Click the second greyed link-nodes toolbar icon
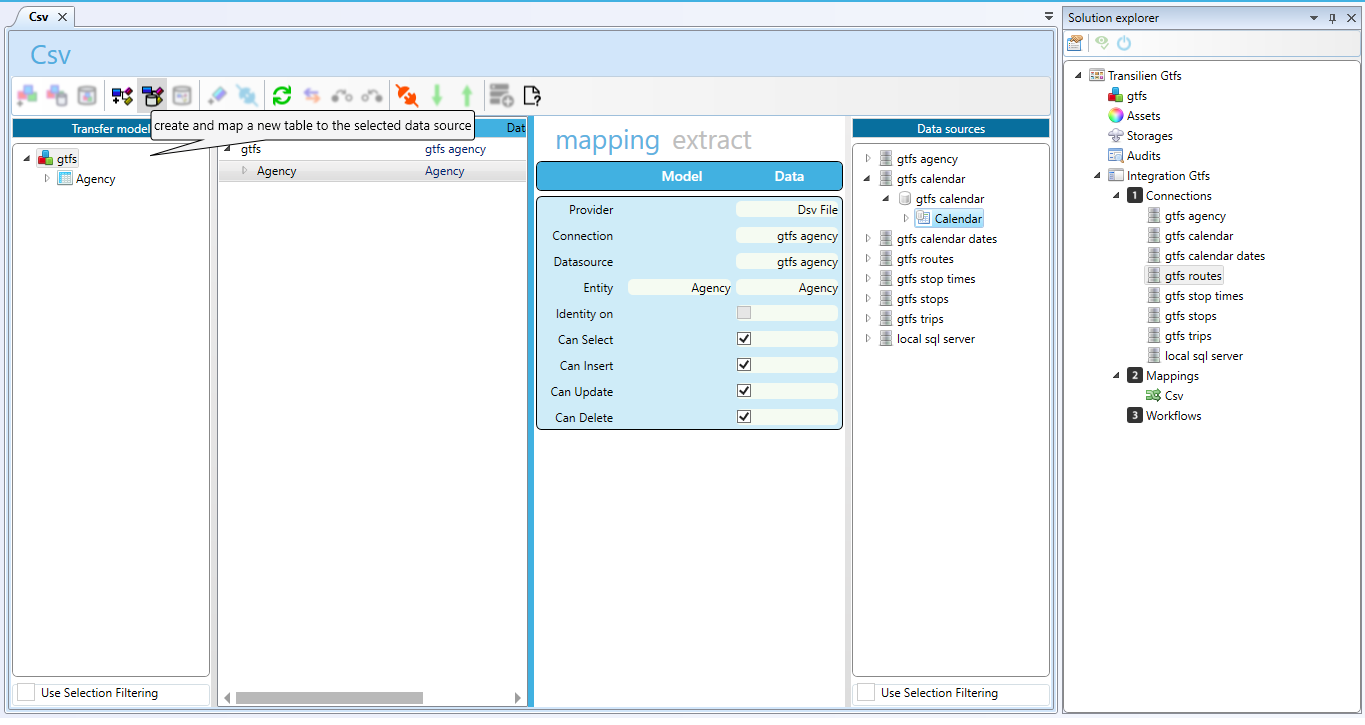The width and height of the screenshot is (1365, 725). click(x=372, y=95)
